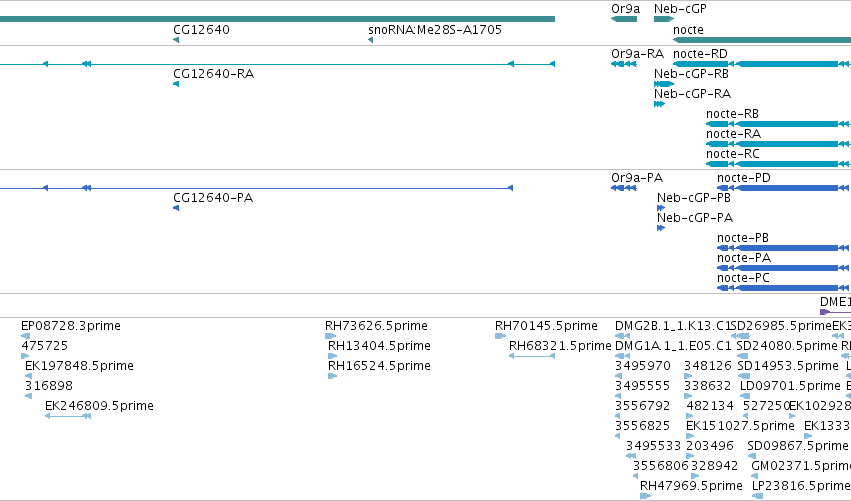Click the RH68321.5prime spliced alignment glyph
Viewport: 851px width, 501px height.
[x=532, y=356]
